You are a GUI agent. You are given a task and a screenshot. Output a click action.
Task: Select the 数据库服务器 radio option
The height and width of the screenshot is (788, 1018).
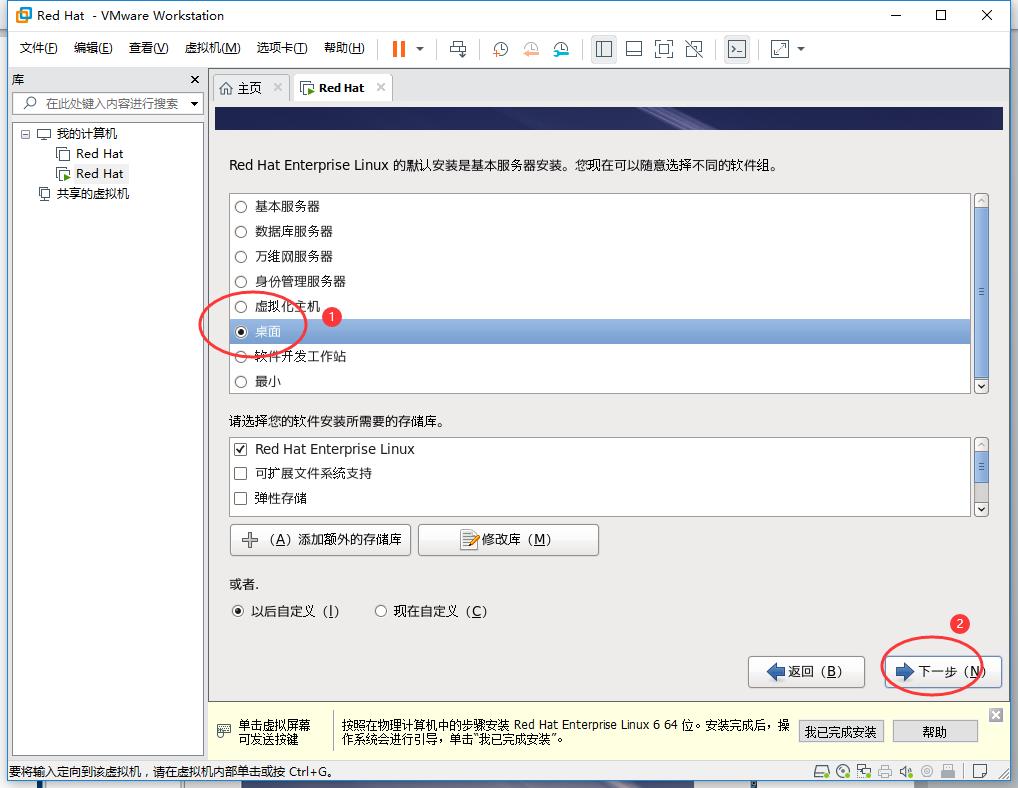tap(241, 232)
